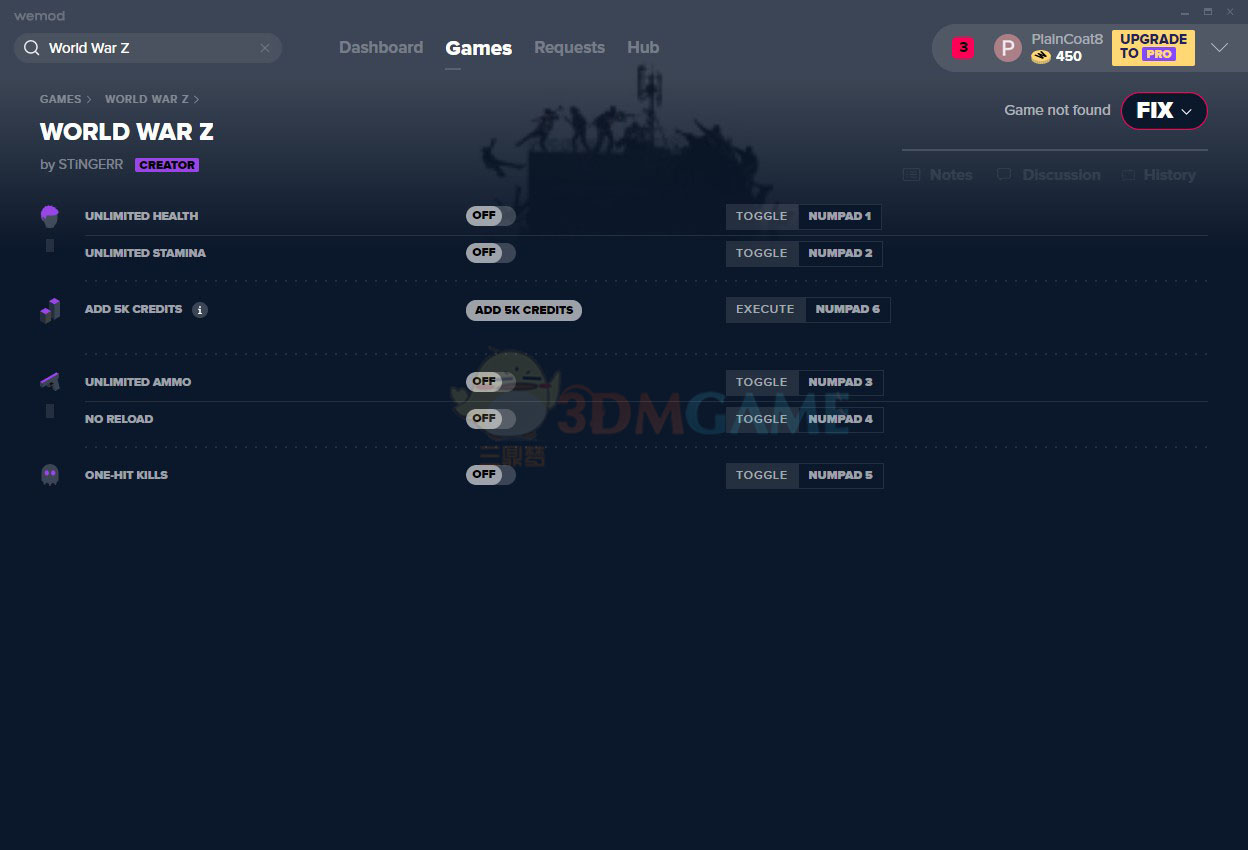Switch to the Dashboard tab
The width and height of the screenshot is (1248, 850).
(x=381, y=48)
